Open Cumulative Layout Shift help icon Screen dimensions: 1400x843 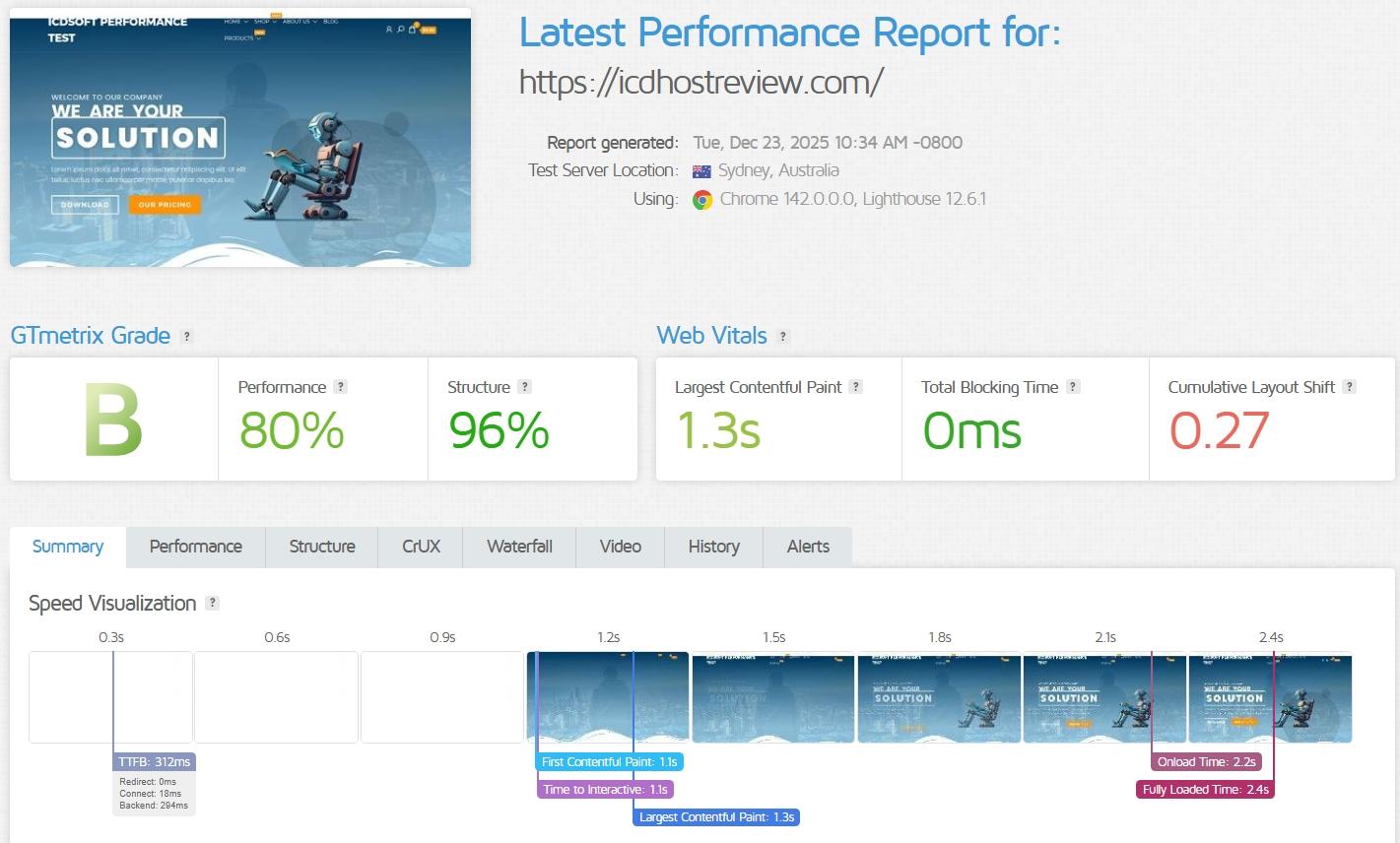coord(1350,387)
